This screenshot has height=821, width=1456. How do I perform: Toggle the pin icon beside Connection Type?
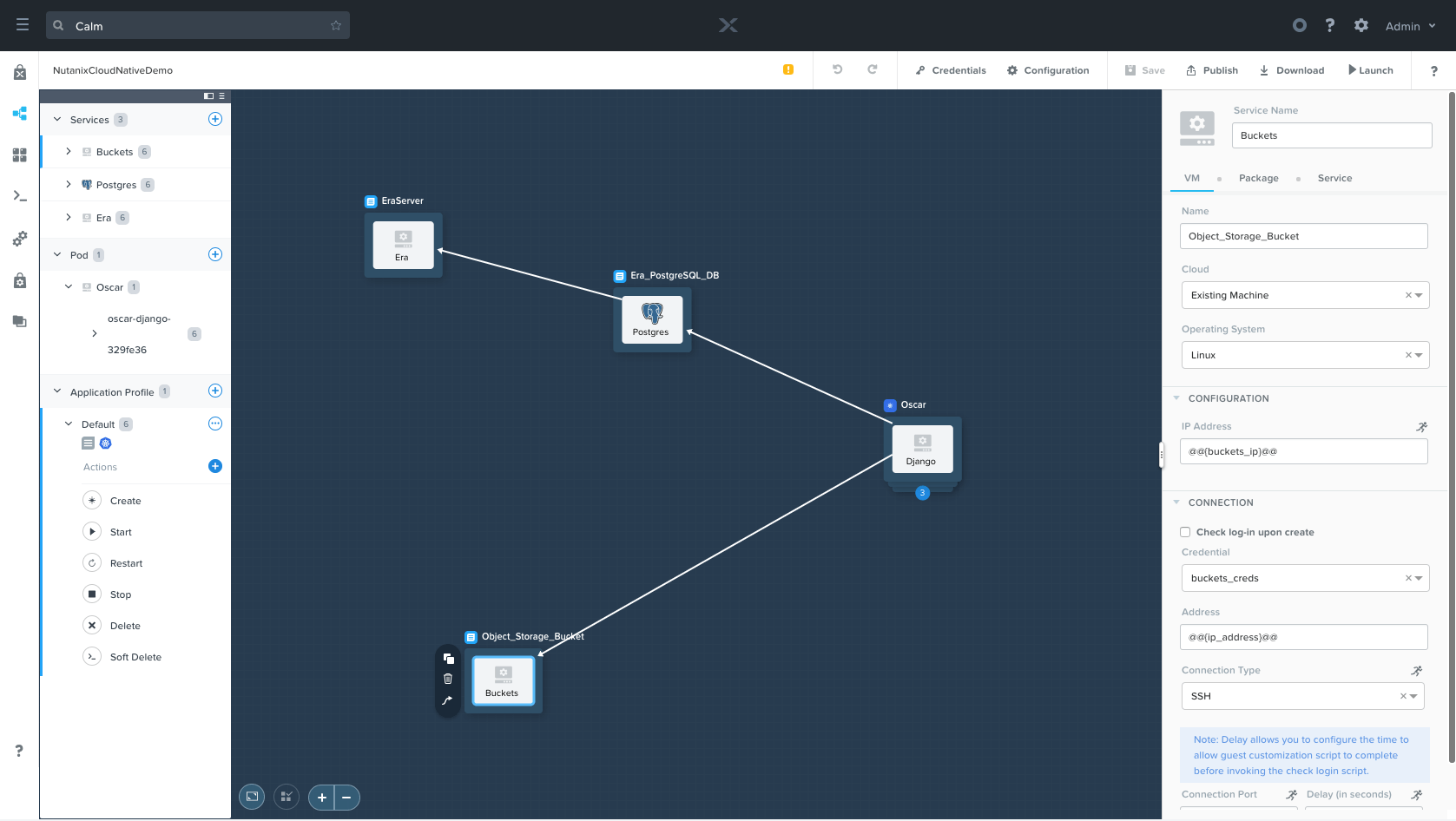coord(1417,670)
